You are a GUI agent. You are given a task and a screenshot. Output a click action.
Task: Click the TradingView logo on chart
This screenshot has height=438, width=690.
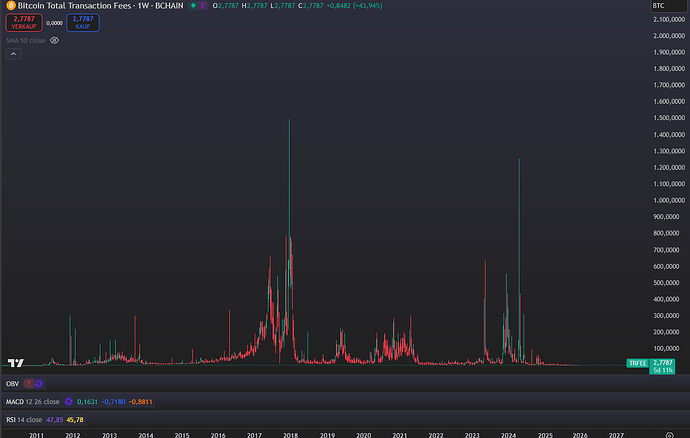click(16, 363)
